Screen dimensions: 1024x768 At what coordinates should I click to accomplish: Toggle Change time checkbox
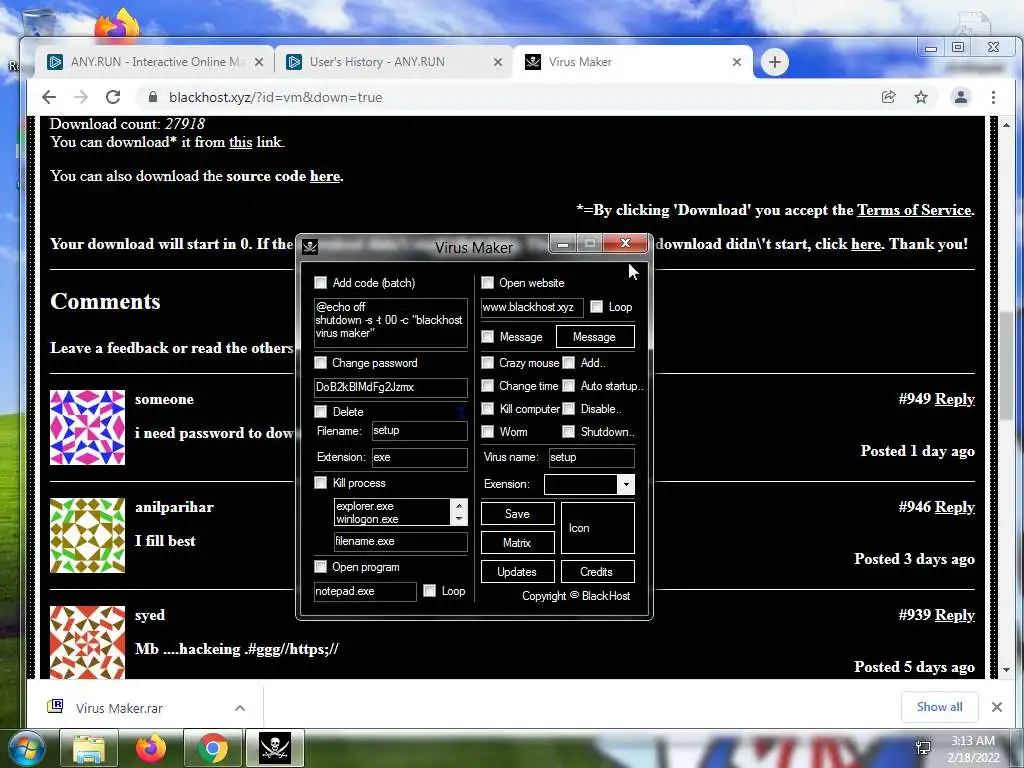tap(487, 385)
